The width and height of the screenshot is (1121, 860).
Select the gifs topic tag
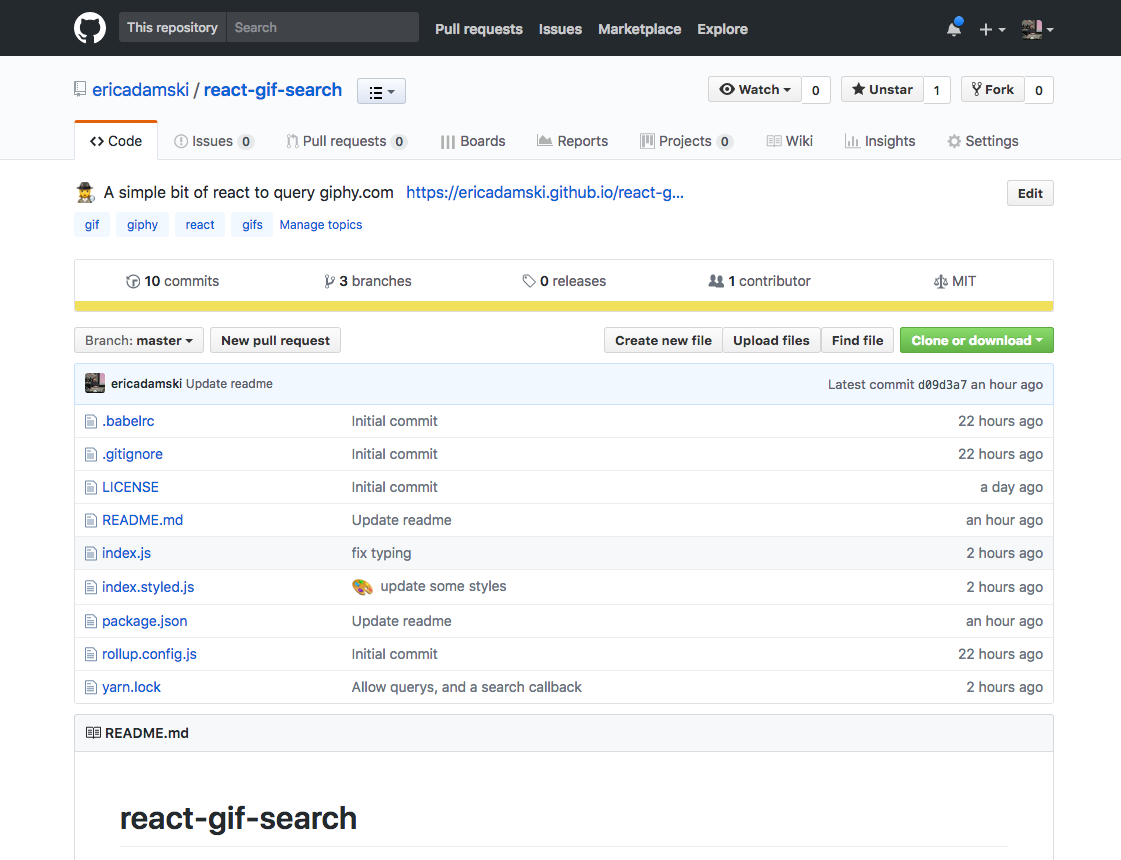pyautogui.click(x=252, y=224)
